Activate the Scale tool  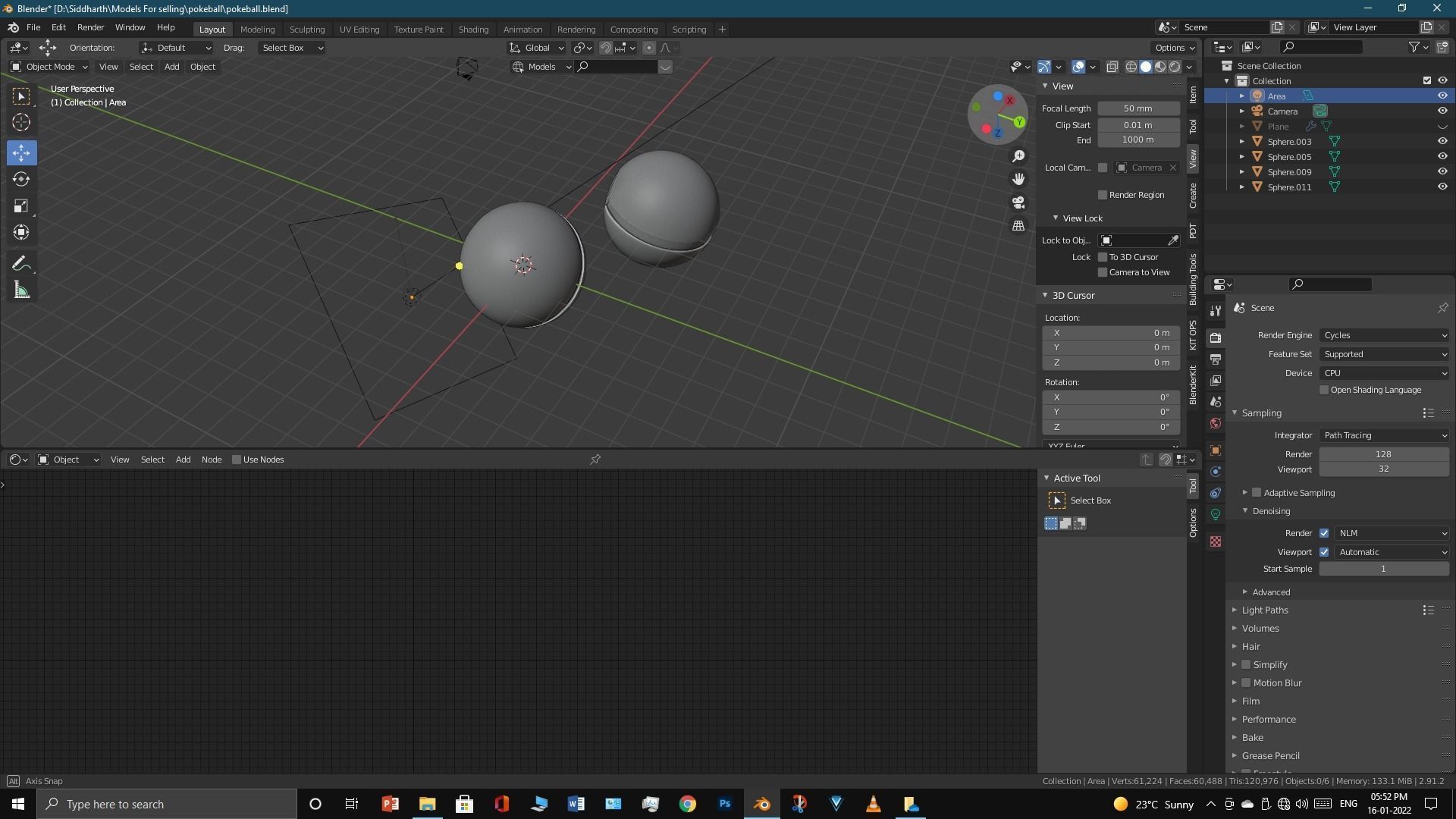[x=21, y=206]
